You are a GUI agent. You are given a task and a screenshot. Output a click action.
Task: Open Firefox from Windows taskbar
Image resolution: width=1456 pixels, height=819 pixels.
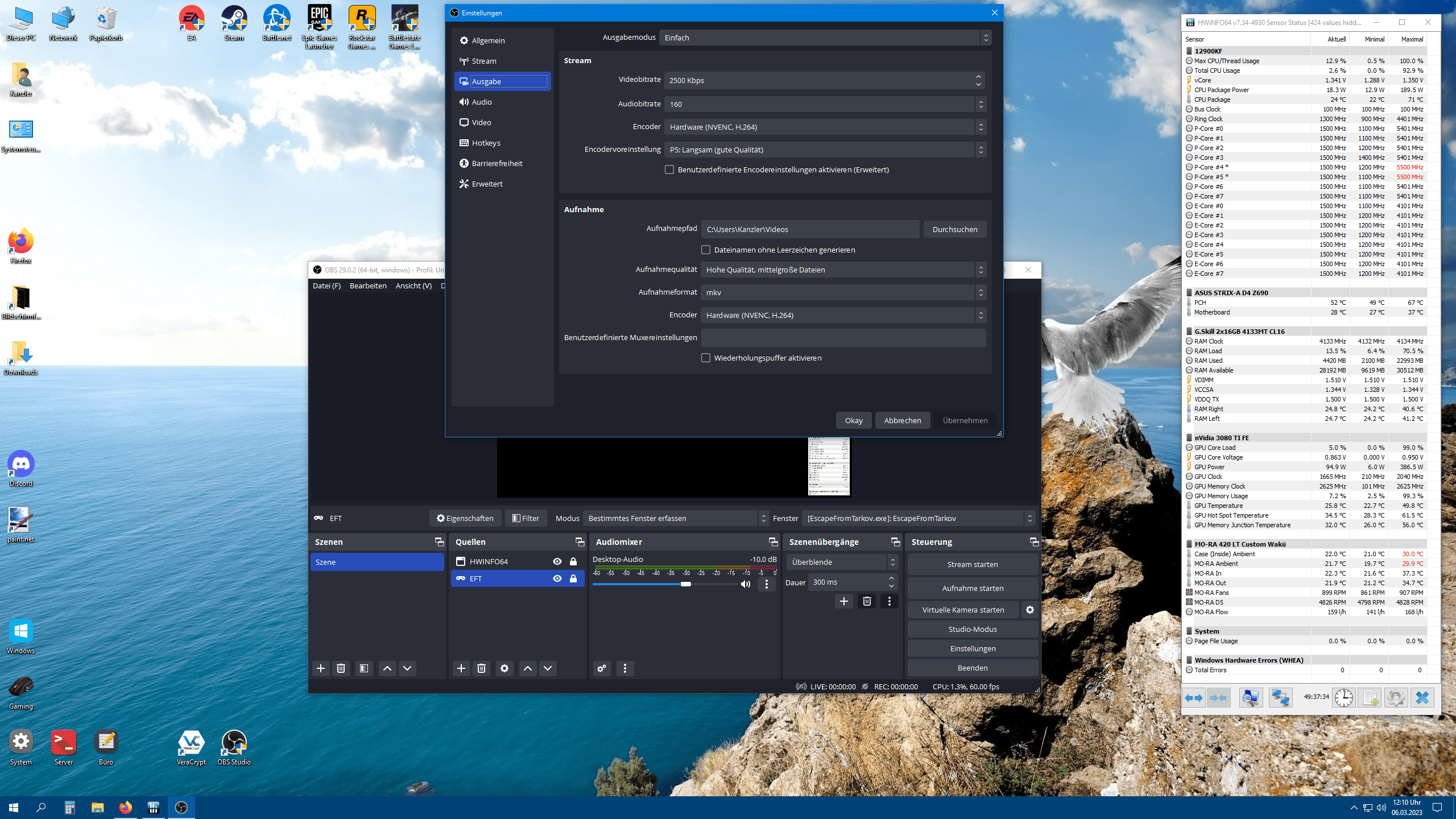[x=125, y=807]
